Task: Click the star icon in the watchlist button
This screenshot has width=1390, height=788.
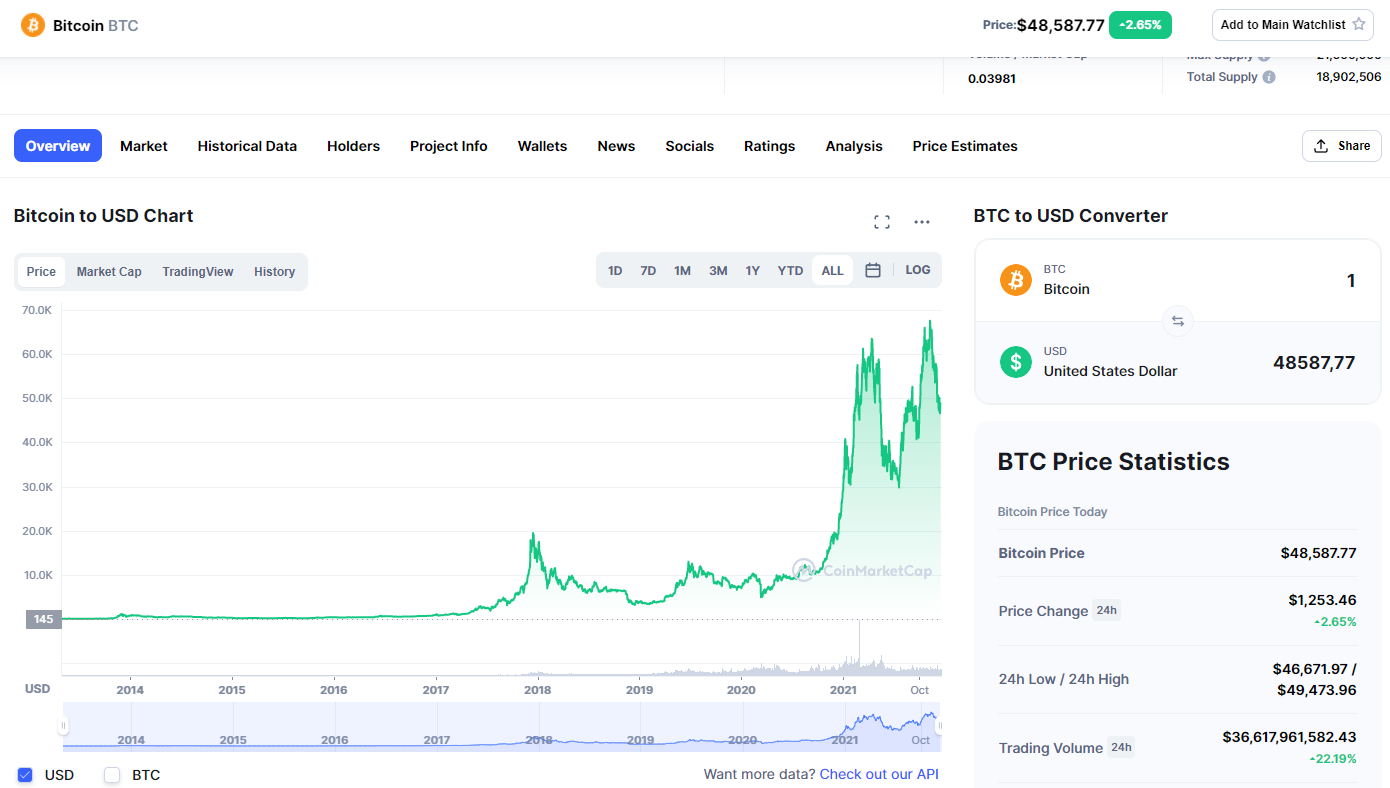Action: click(1358, 24)
